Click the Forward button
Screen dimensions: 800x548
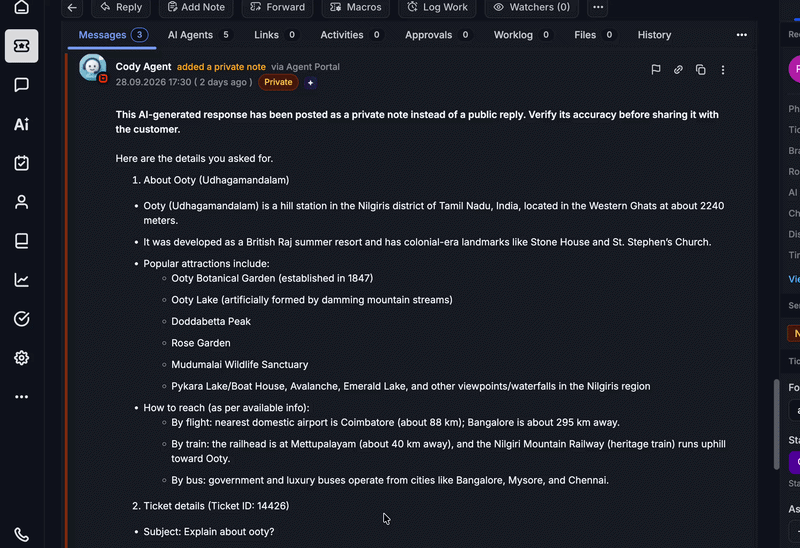pyautogui.click(x=278, y=7)
